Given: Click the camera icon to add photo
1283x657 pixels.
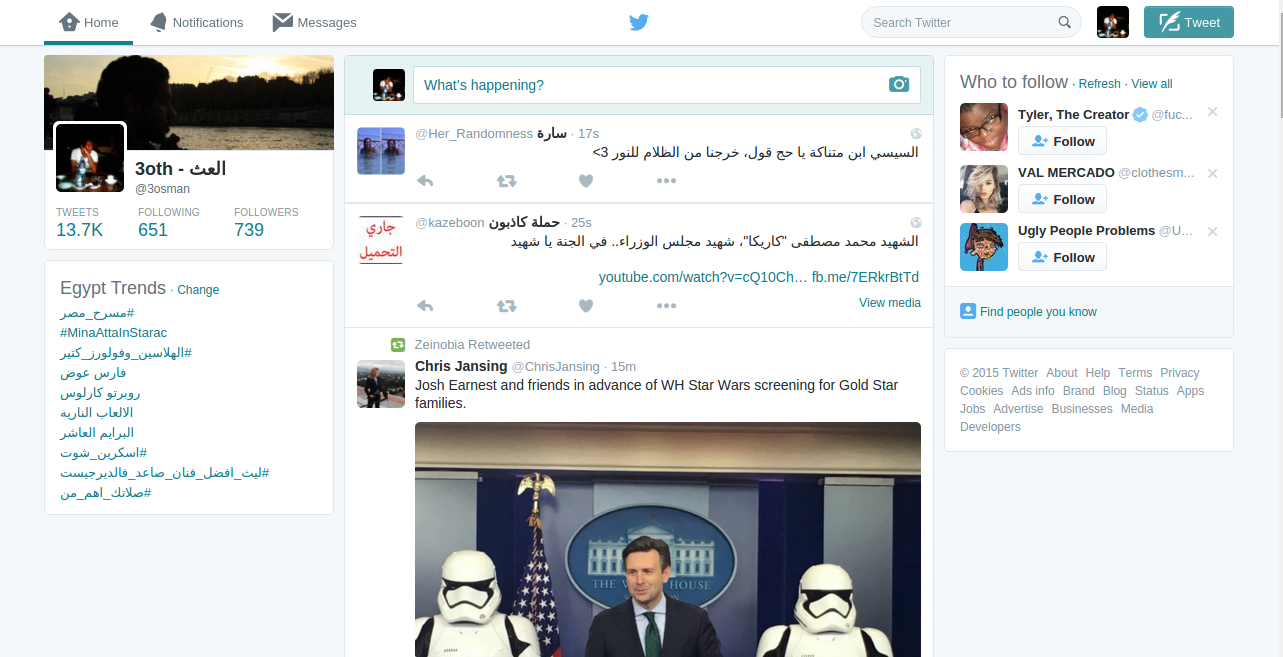Looking at the screenshot, I should point(898,85).
